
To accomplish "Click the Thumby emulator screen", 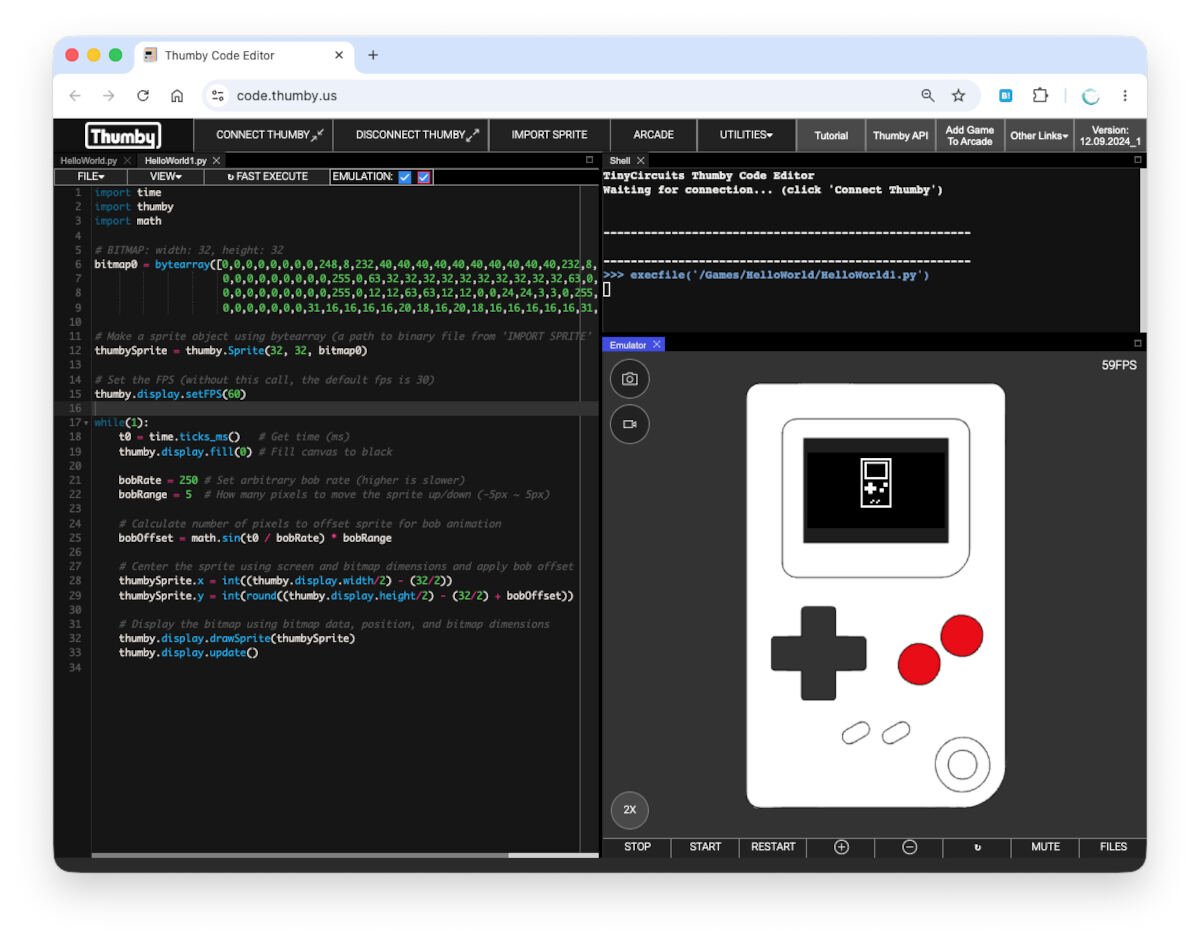I will click(875, 490).
